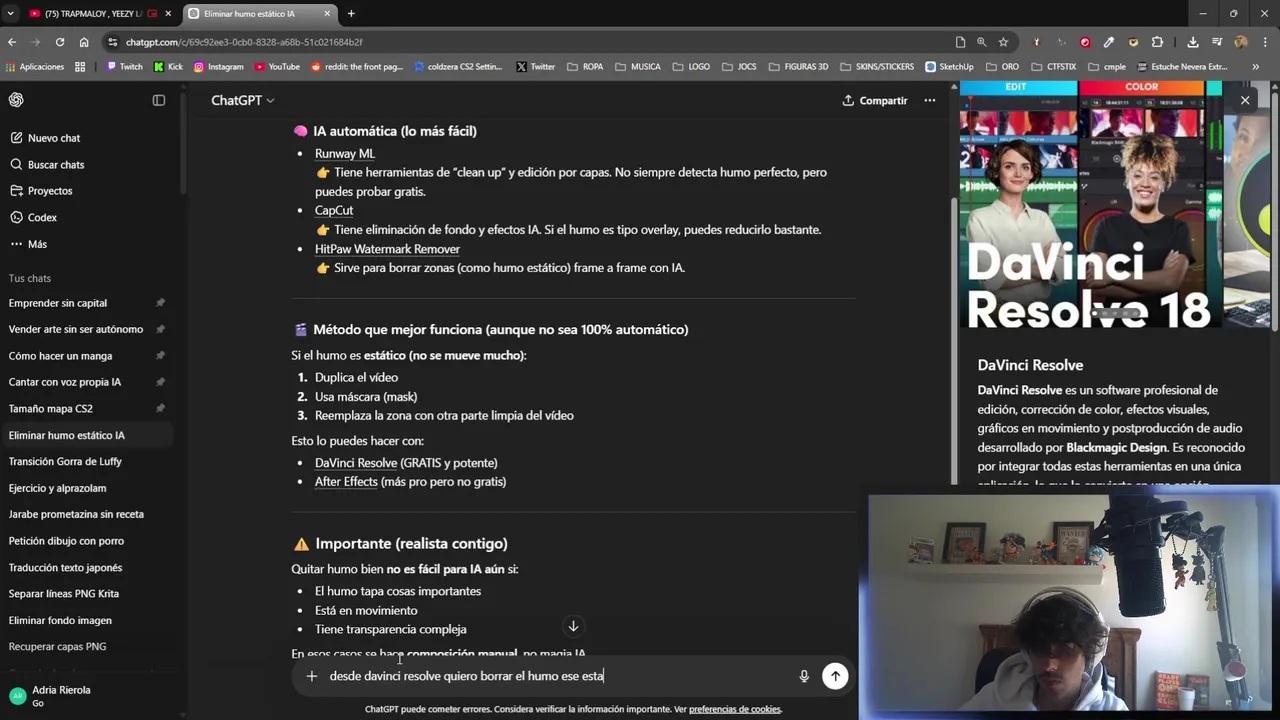Open the browser downloads icon
This screenshot has height=720, width=1280.
(x=1193, y=42)
